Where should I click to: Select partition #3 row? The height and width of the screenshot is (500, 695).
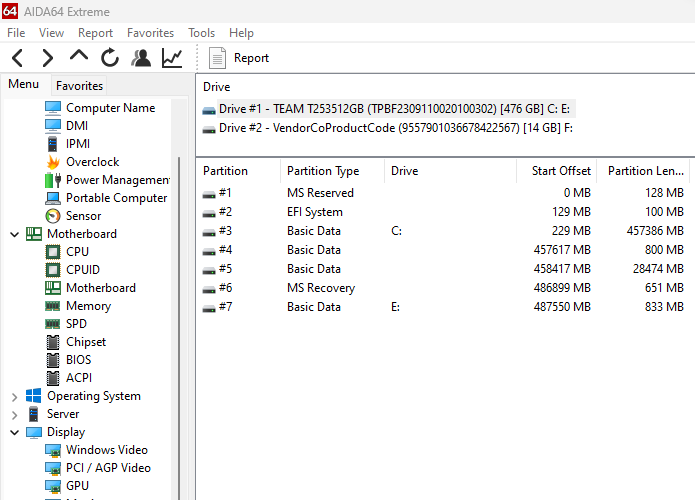[443, 231]
